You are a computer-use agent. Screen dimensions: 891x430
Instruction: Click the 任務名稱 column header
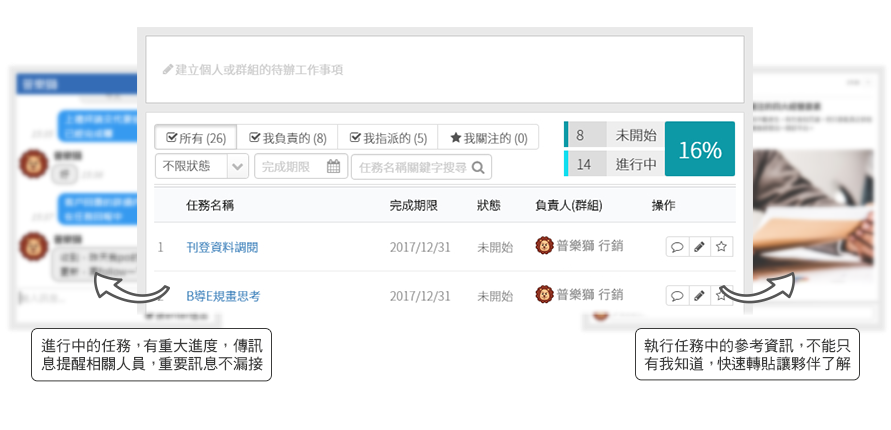coord(210,206)
